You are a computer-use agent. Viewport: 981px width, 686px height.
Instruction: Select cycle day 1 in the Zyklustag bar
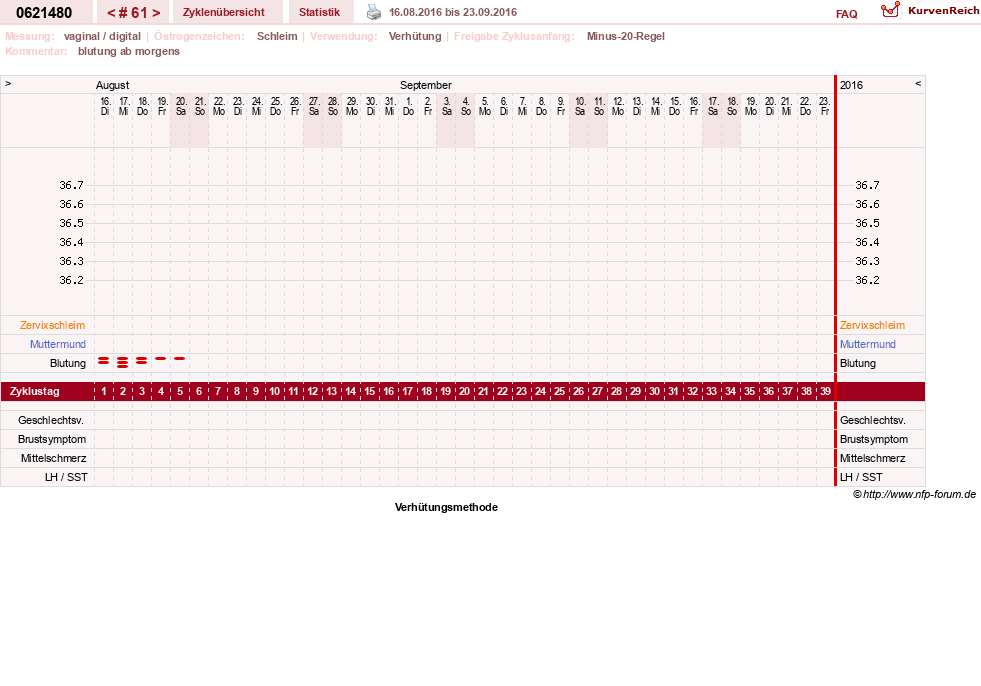tap(104, 391)
